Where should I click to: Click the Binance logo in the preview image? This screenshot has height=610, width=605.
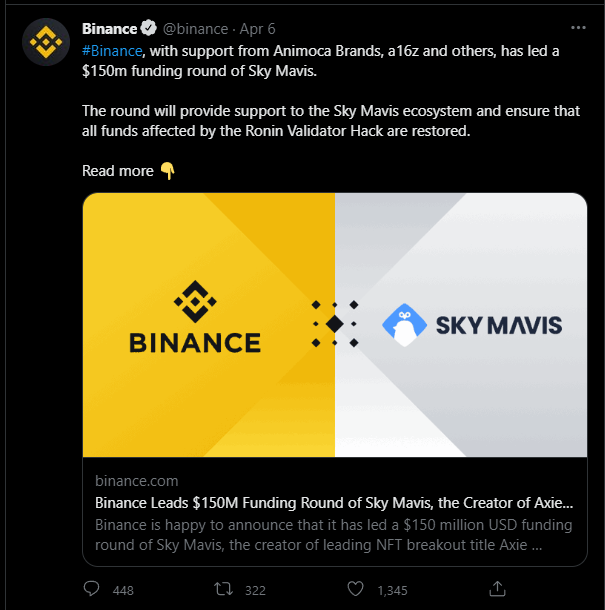(x=195, y=317)
